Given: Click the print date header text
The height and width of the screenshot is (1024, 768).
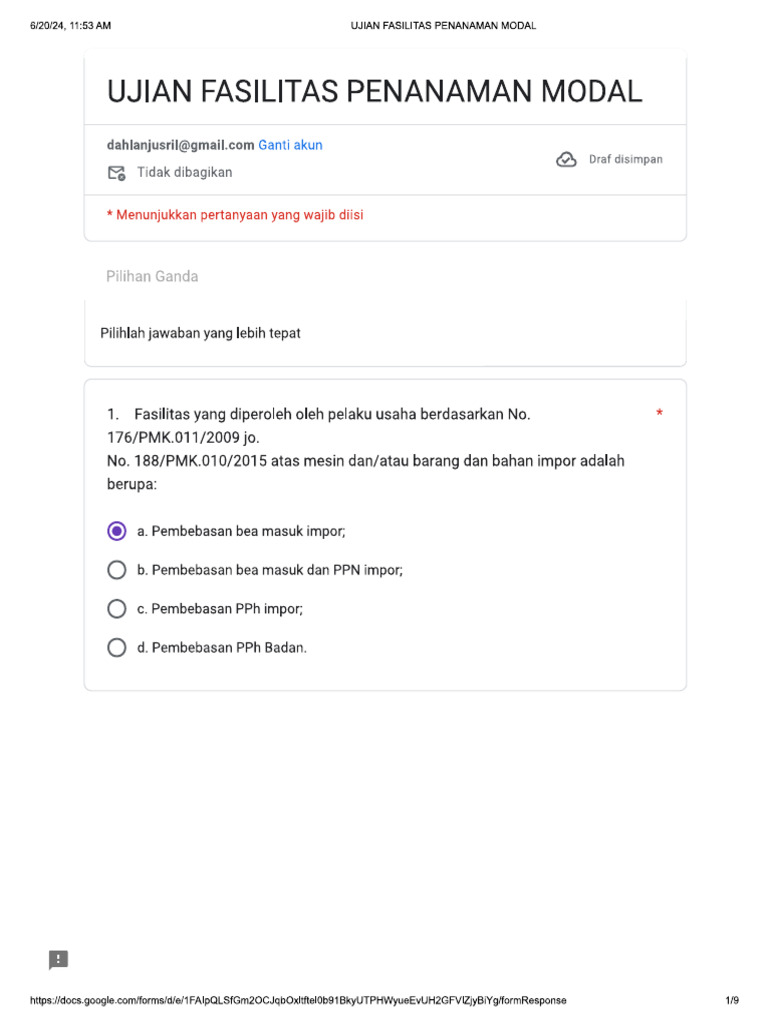Looking at the screenshot, I should (x=70, y=26).
